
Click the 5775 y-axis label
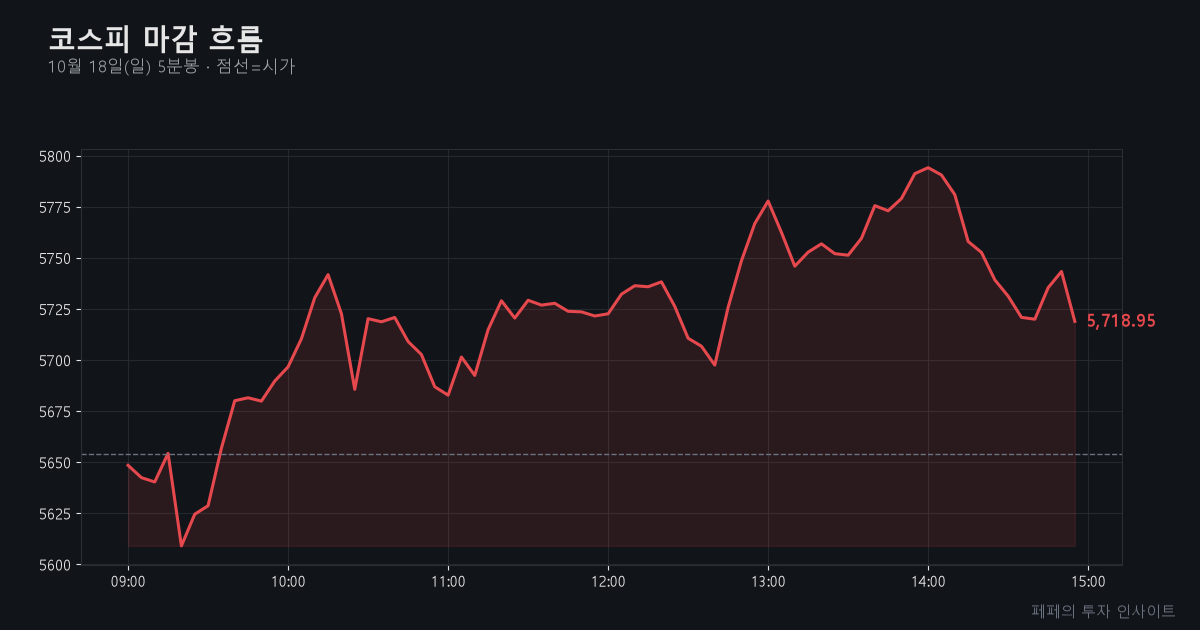pyautogui.click(x=55, y=208)
